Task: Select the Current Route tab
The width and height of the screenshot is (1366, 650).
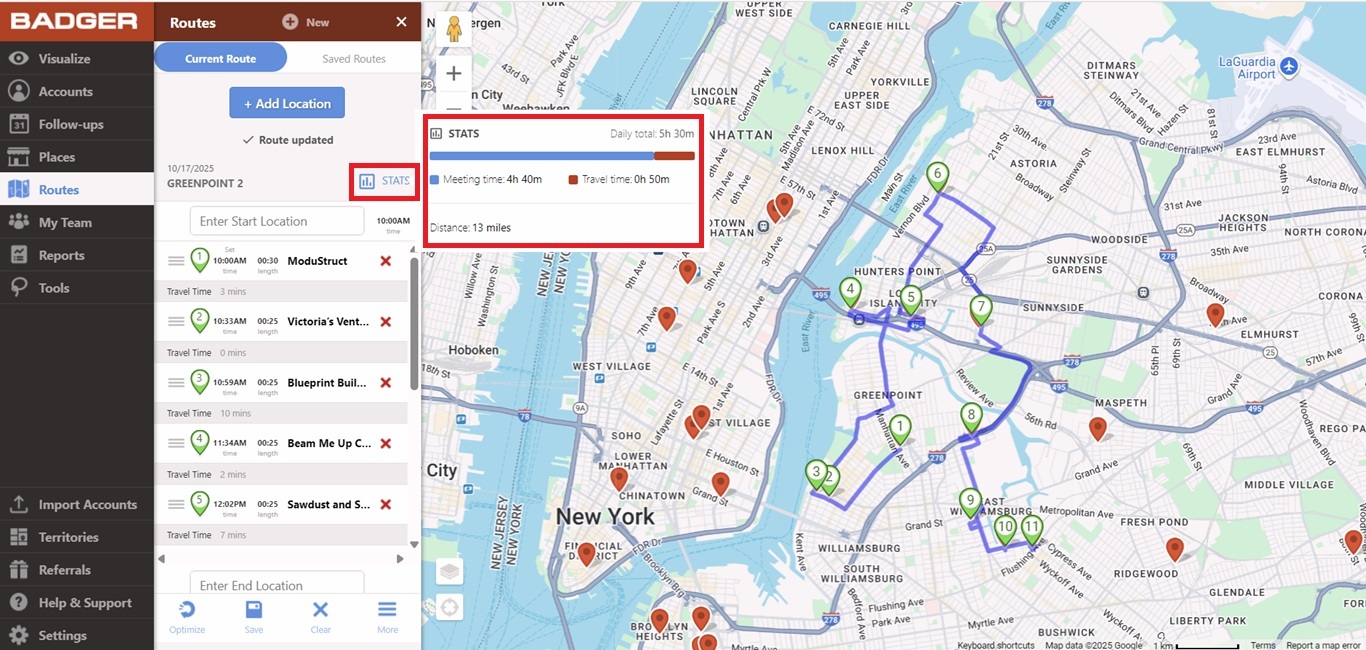Action: point(220,59)
